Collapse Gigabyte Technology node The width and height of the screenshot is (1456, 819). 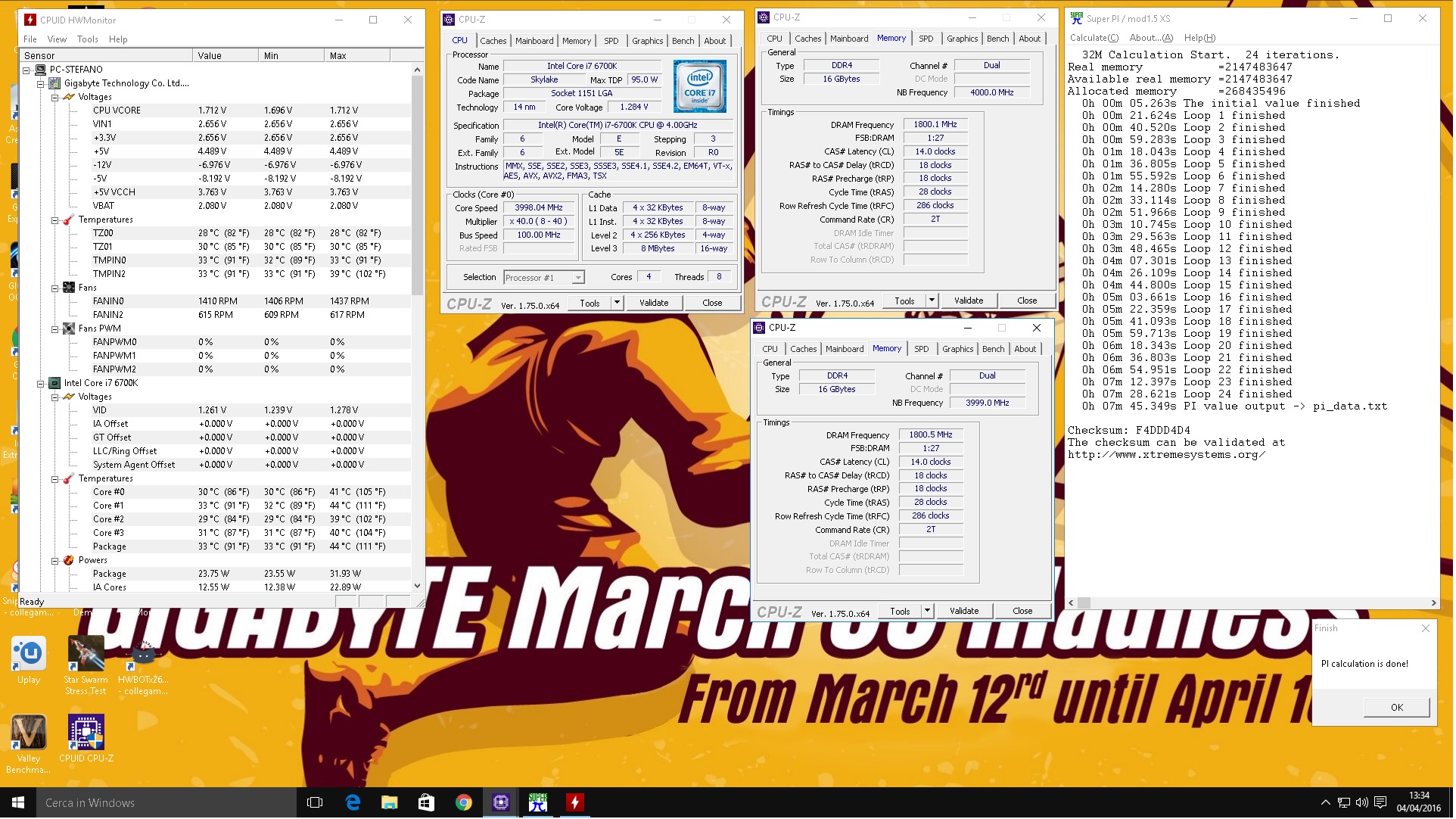coord(41,83)
